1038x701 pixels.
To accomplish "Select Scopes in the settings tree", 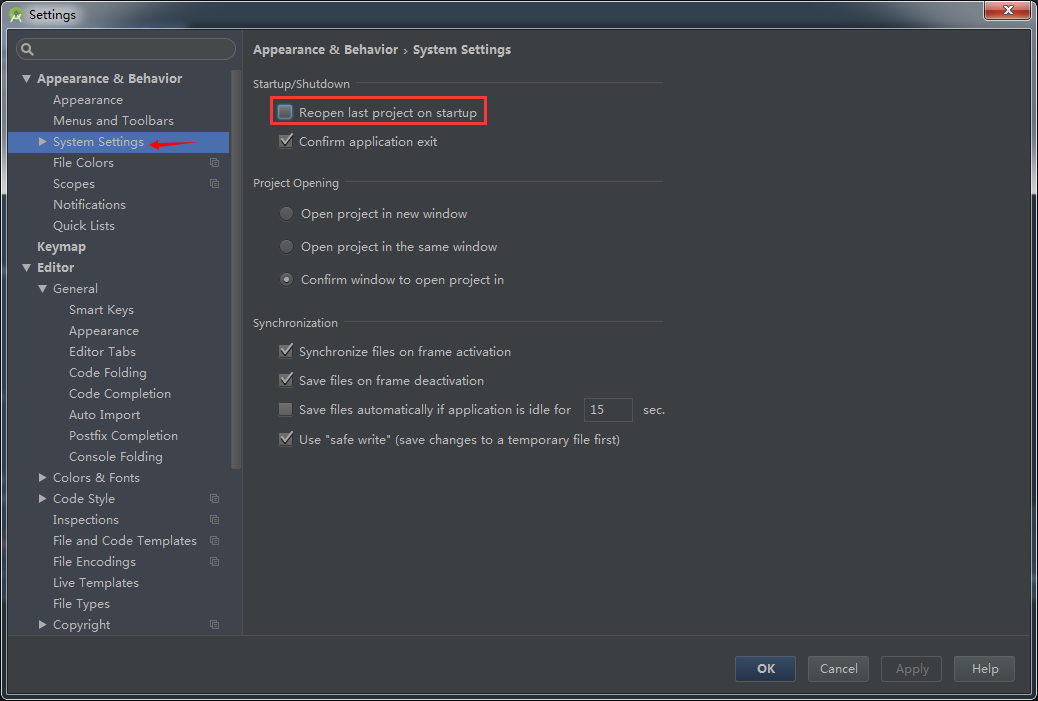I will (x=73, y=183).
